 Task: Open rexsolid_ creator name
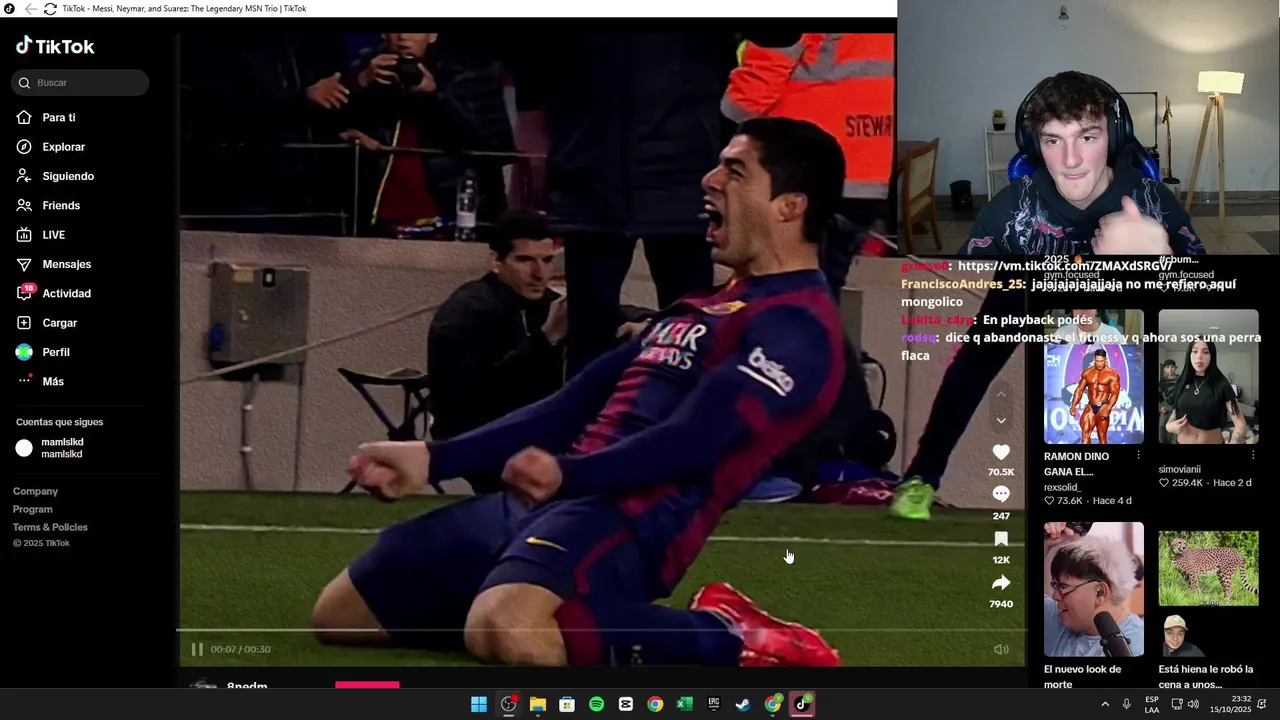[x=1062, y=487]
